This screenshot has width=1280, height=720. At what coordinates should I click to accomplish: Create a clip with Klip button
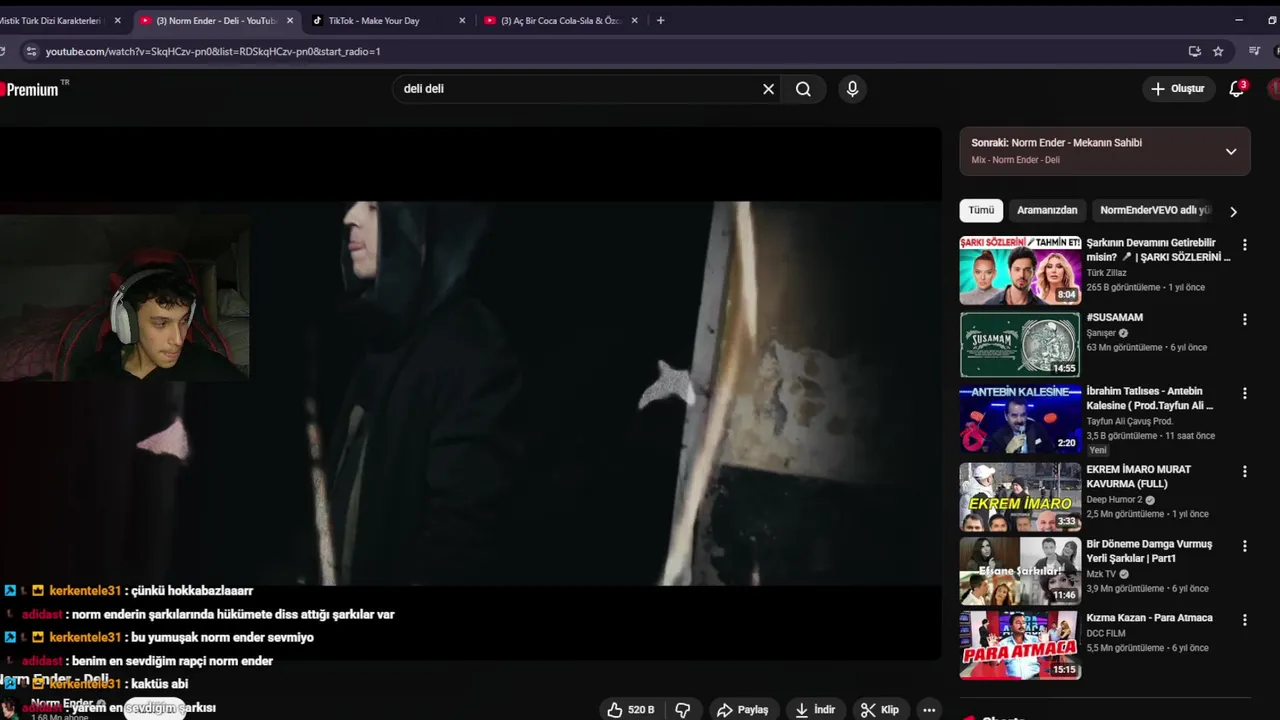[880, 710]
